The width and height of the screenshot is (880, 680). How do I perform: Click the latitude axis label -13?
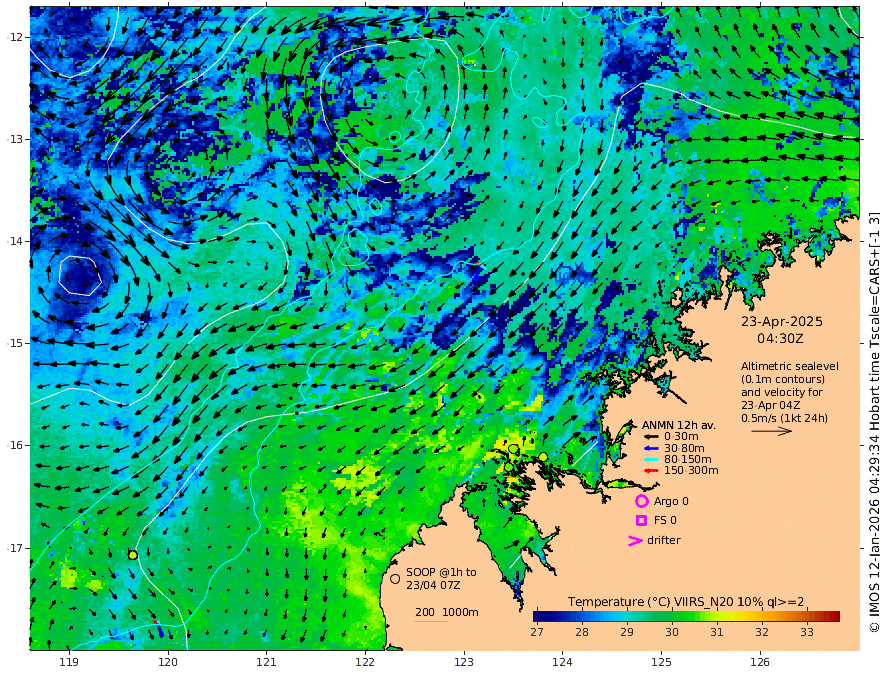tap(15, 139)
